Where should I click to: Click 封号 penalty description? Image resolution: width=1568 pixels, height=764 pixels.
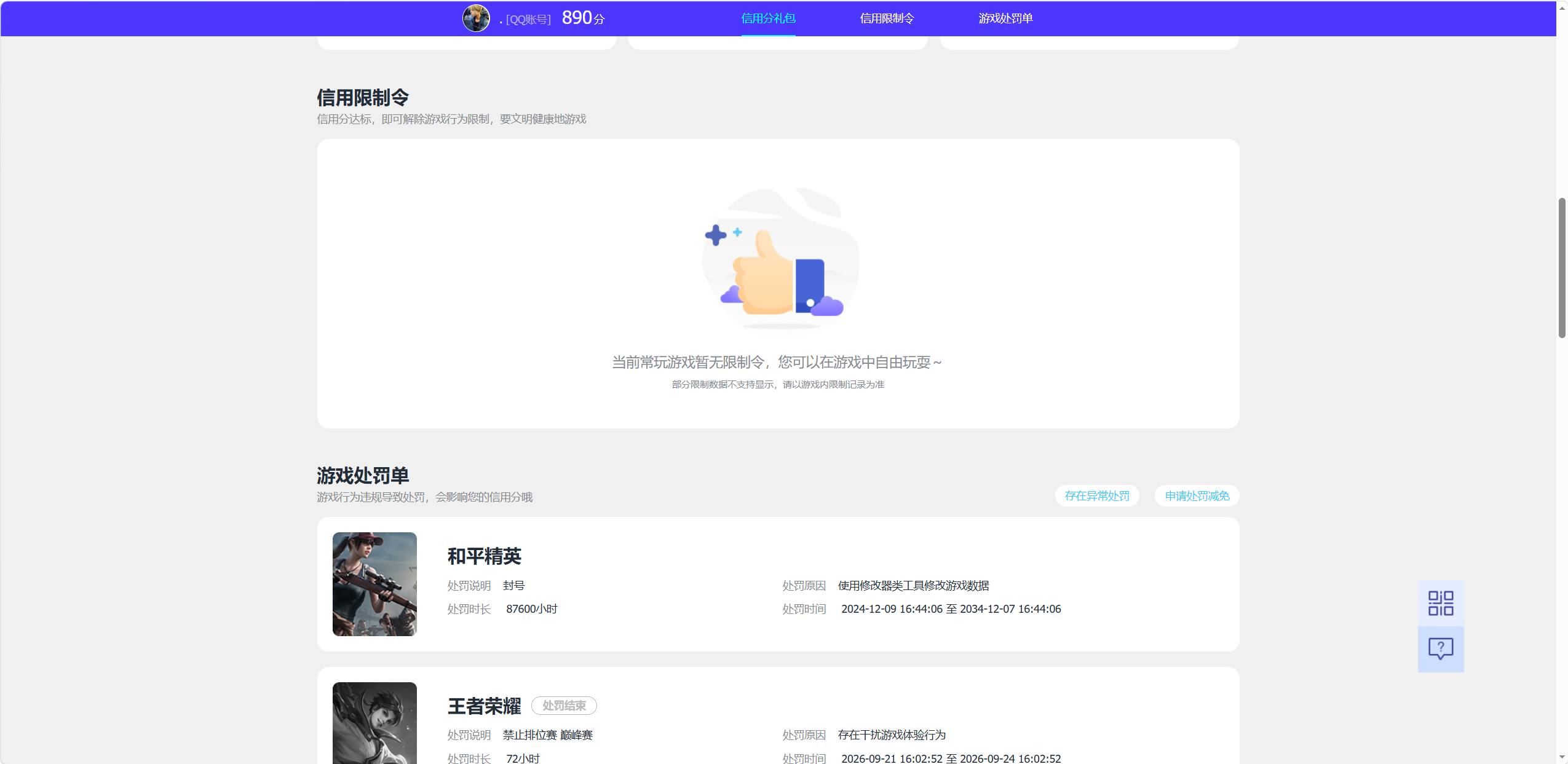click(514, 586)
